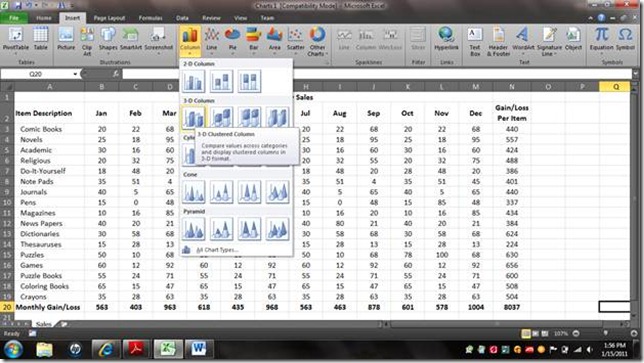Open Adobe Reader from taskbar
This screenshot has height=363, width=644.
click(x=137, y=349)
